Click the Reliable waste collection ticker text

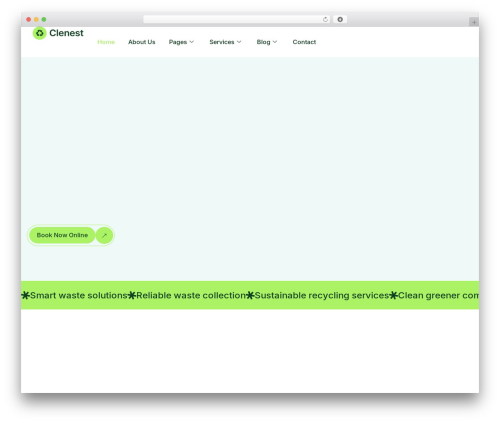pos(191,295)
